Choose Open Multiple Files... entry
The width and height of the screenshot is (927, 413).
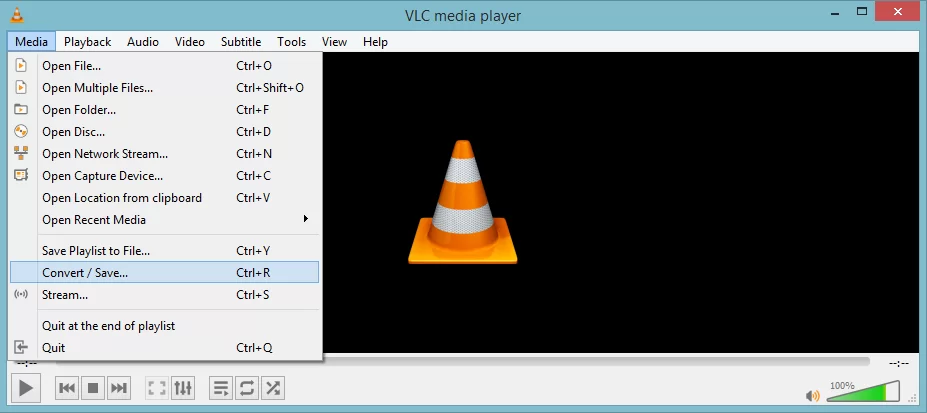pyautogui.click(x=165, y=87)
